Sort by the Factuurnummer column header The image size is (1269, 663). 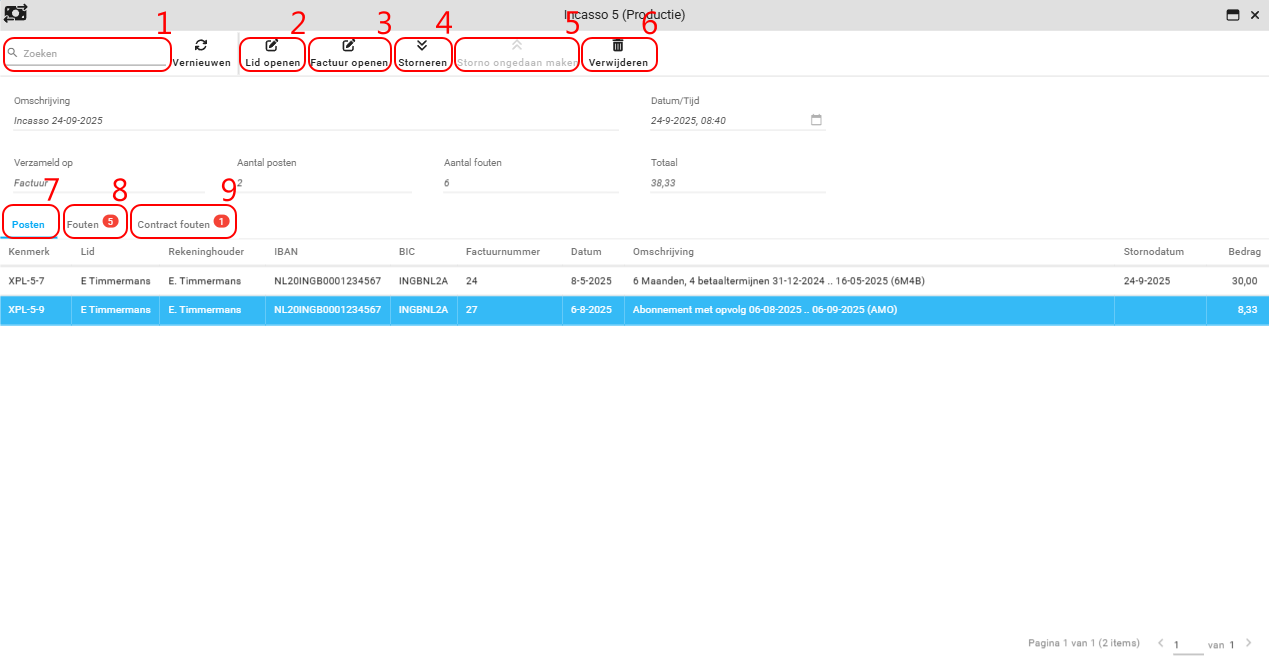pos(499,252)
